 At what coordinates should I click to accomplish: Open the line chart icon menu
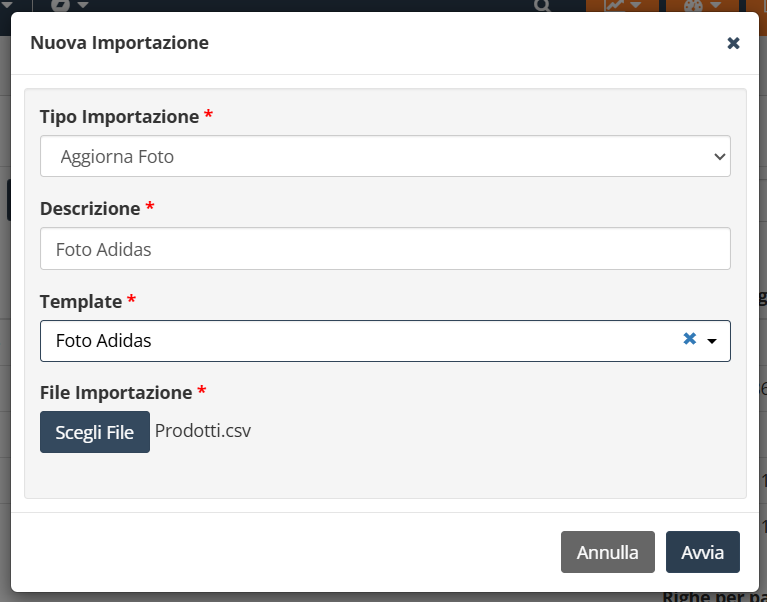pyautogui.click(x=615, y=5)
